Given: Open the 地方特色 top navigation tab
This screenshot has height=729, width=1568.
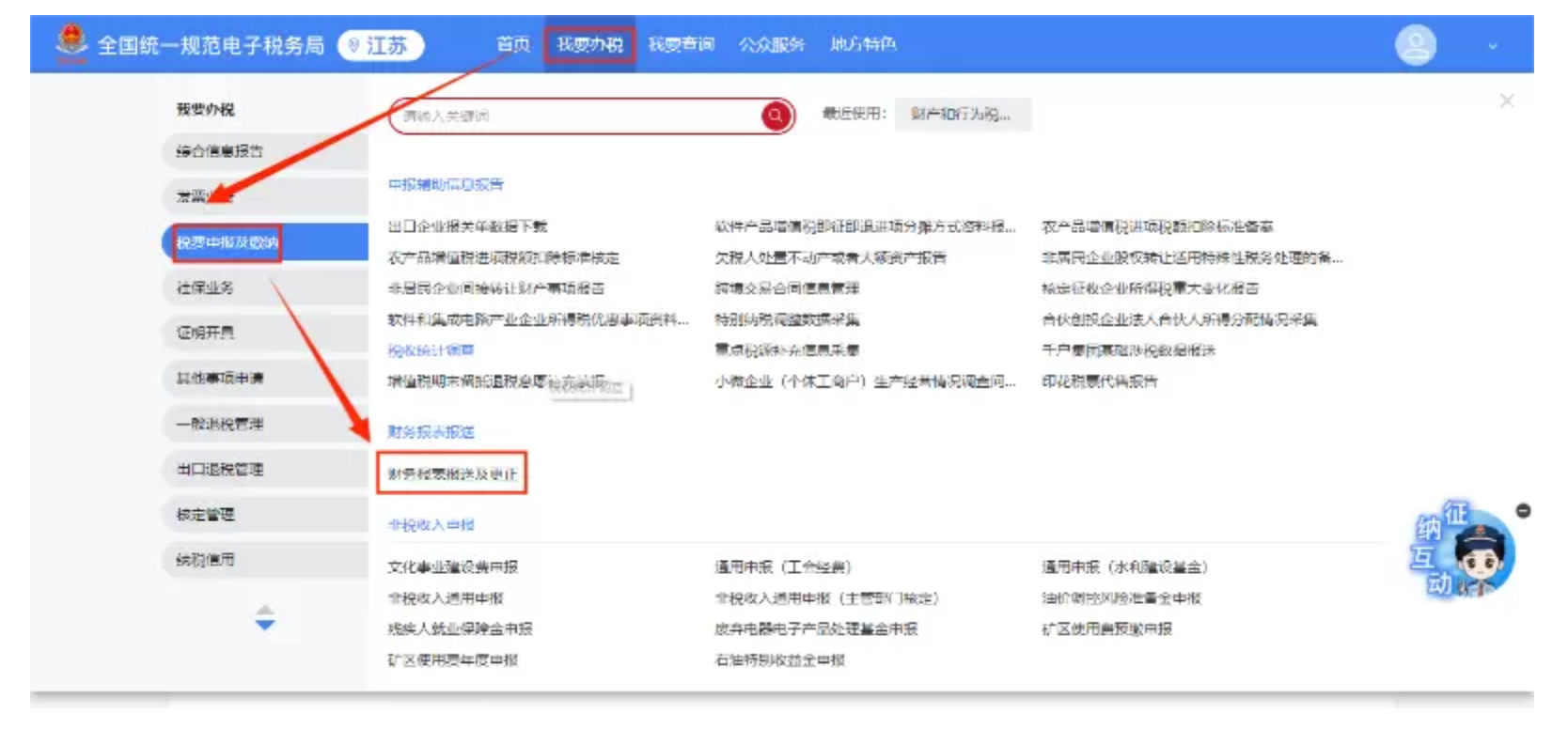Looking at the screenshot, I should tap(863, 44).
